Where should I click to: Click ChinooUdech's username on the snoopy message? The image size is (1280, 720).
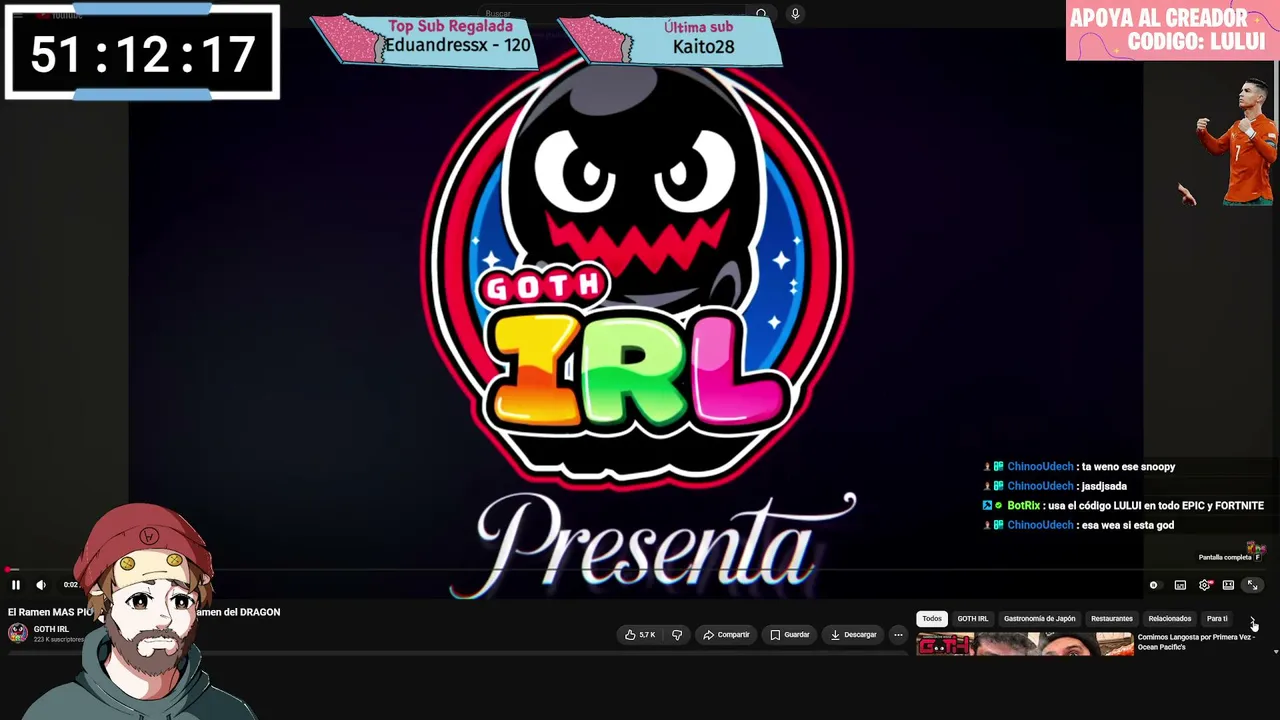(x=1040, y=467)
